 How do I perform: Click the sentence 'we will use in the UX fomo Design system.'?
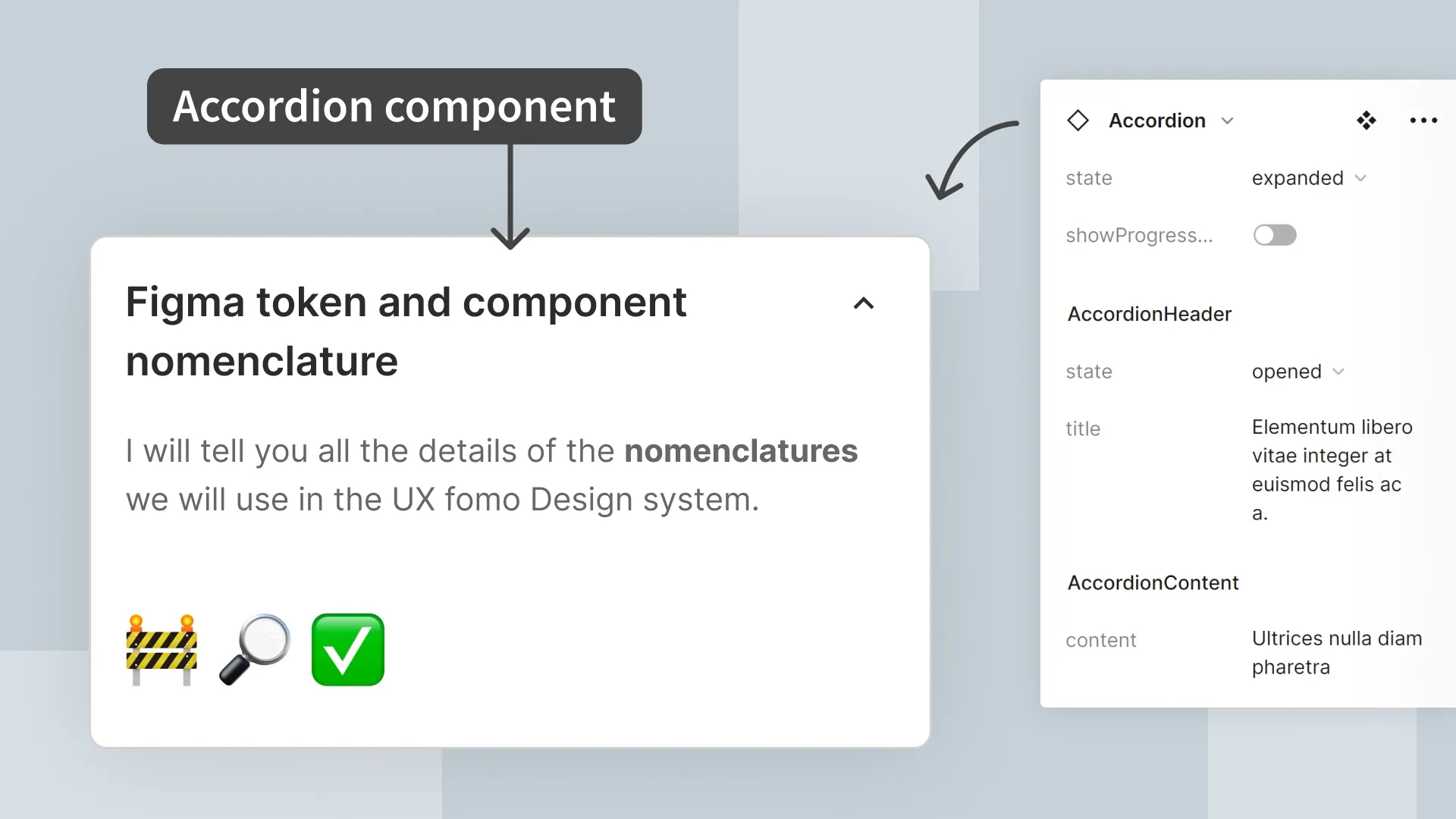click(442, 500)
